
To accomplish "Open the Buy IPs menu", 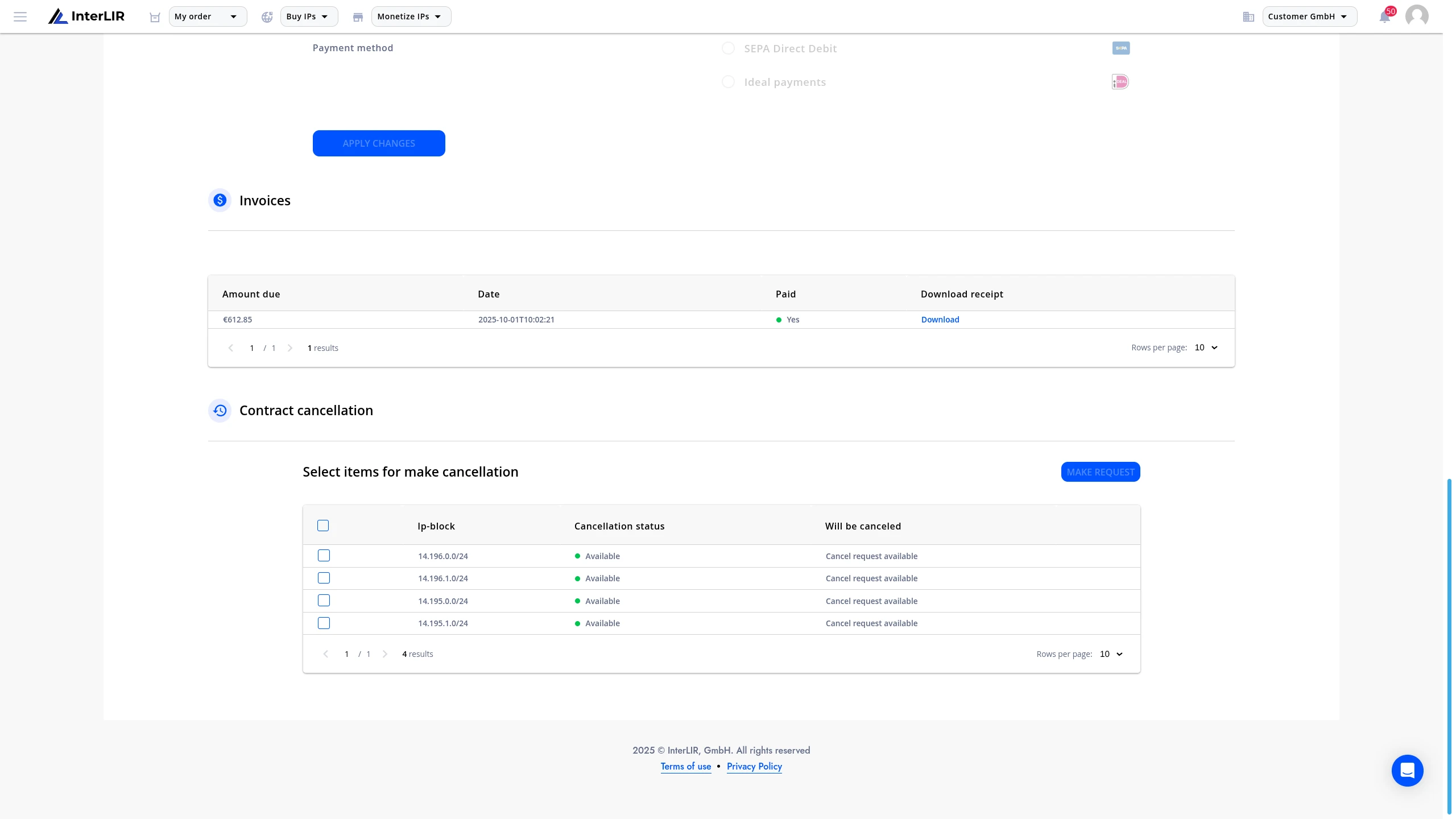I will [x=309, y=16].
